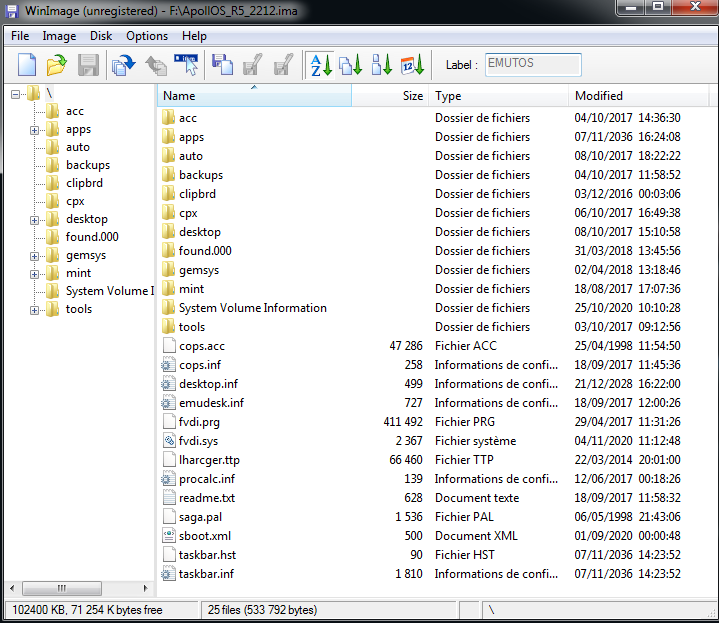Click status bar text 25 files (533 792 bytes)

(x=262, y=610)
